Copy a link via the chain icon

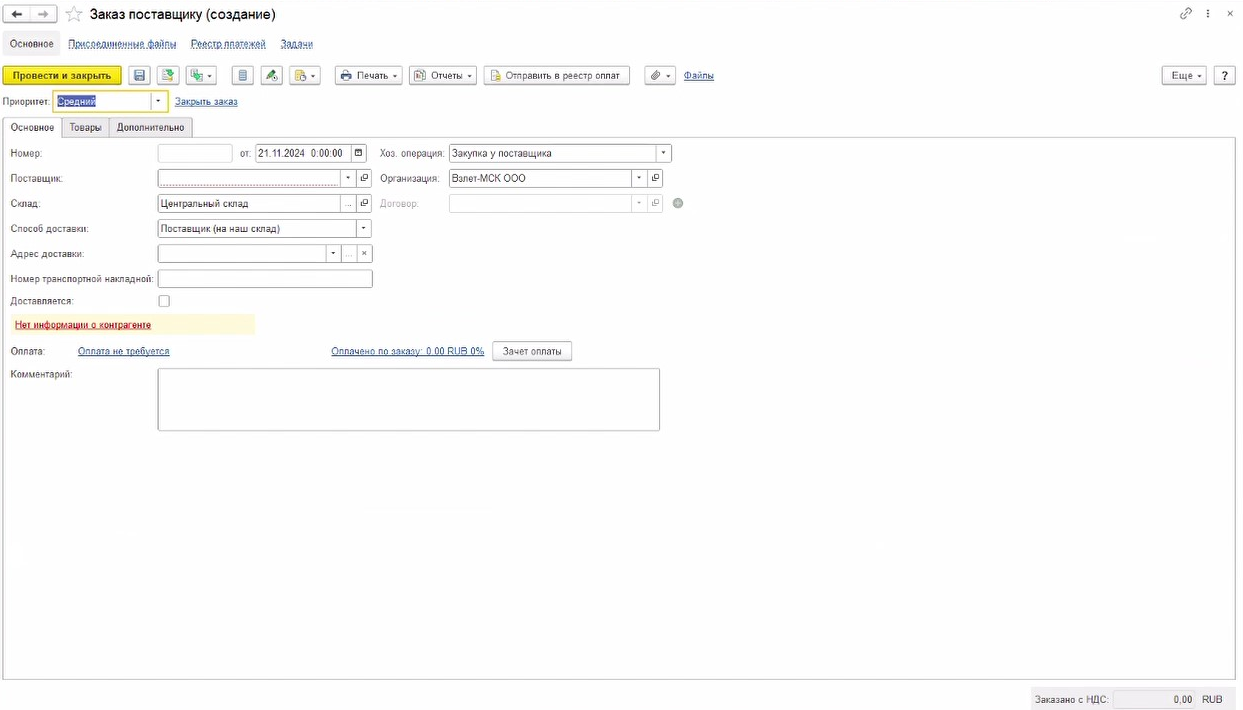tap(1187, 15)
